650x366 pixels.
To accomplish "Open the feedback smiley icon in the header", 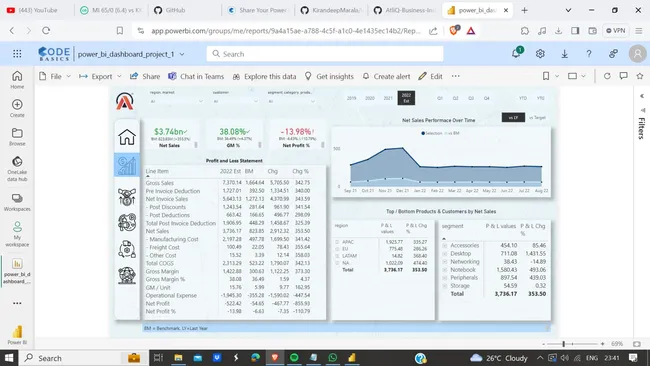I will [x=613, y=53].
